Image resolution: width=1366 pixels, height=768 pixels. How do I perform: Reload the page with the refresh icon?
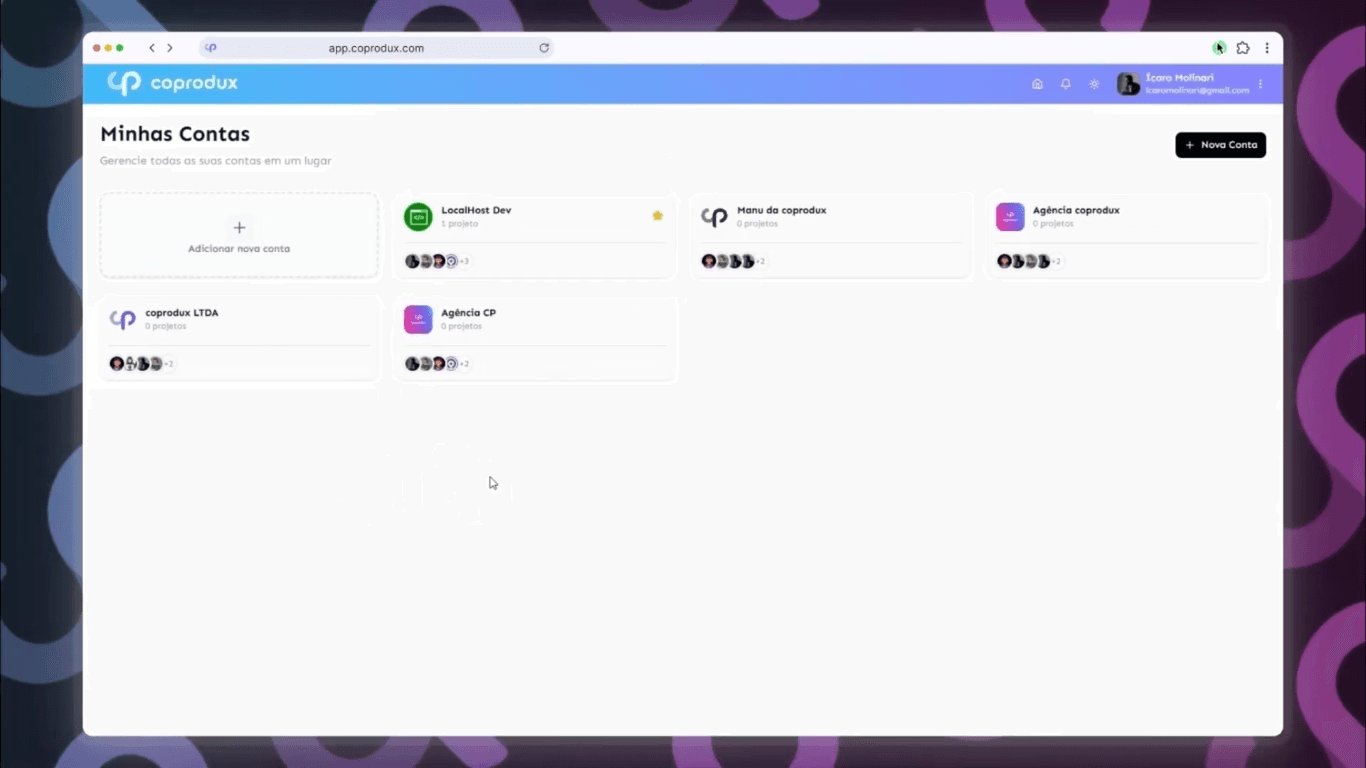click(x=544, y=48)
